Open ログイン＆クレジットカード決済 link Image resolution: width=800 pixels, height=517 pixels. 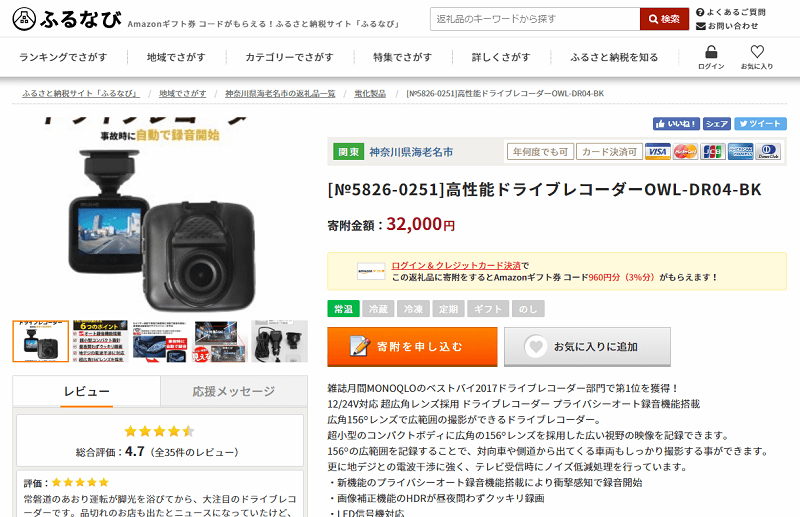456,265
